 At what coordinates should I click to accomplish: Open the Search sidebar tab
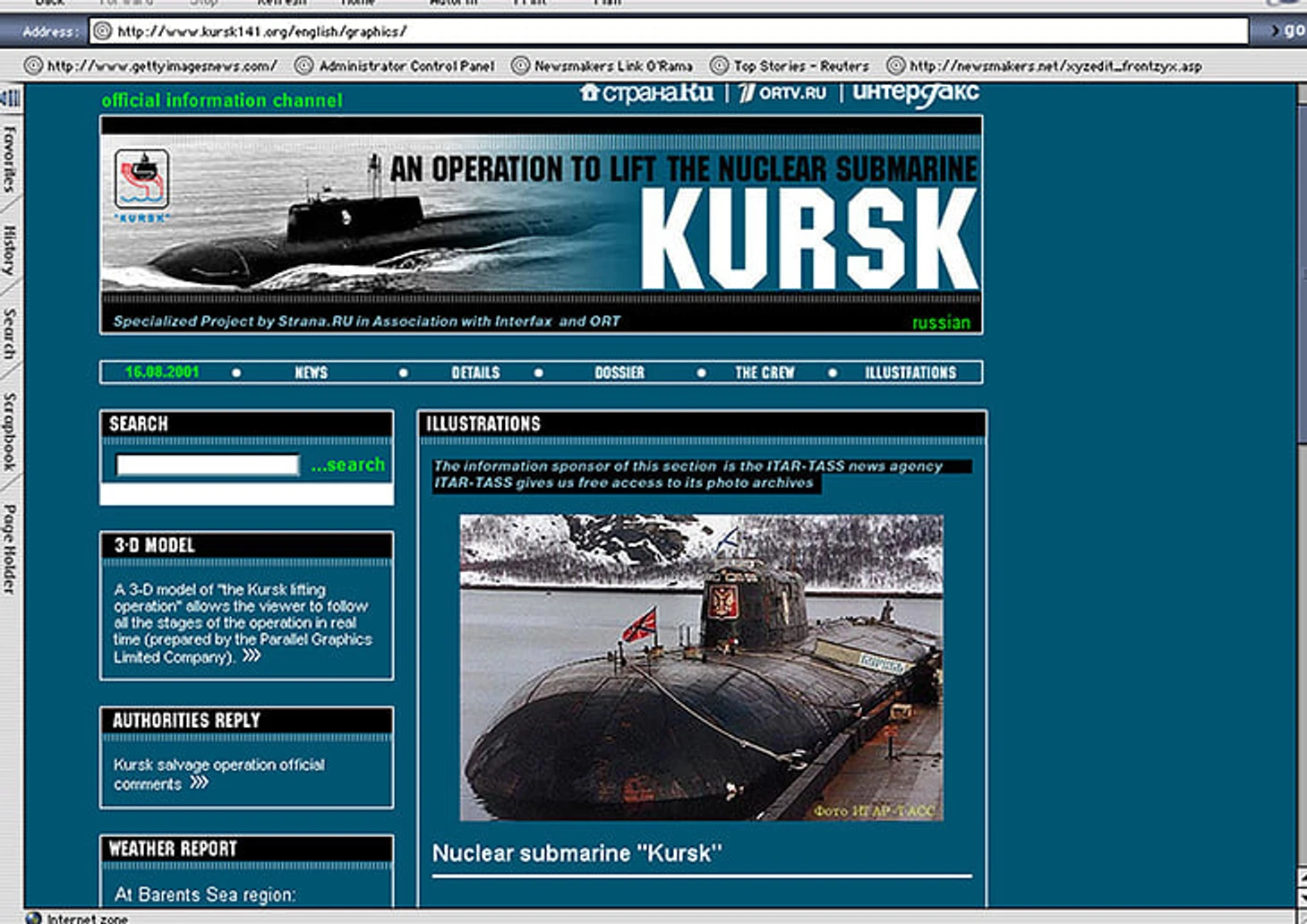10,333
